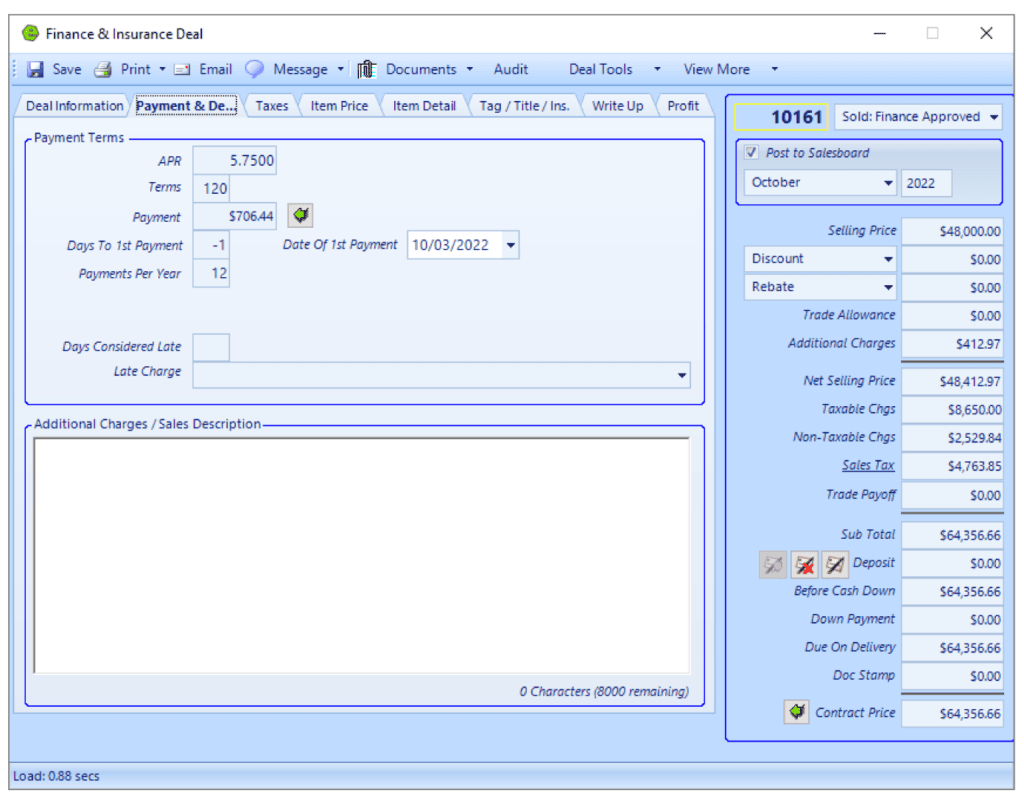This screenshot has width=1024, height=799.
Task: Edit the deposit with the pen icon
Action: click(x=834, y=564)
